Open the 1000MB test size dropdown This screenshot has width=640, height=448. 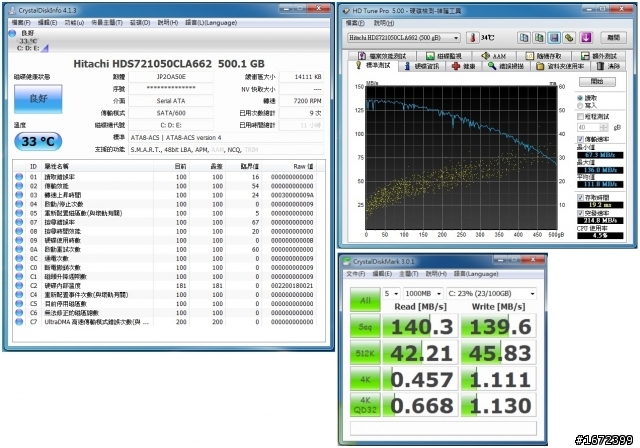pyautogui.click(x=423, y=293)
